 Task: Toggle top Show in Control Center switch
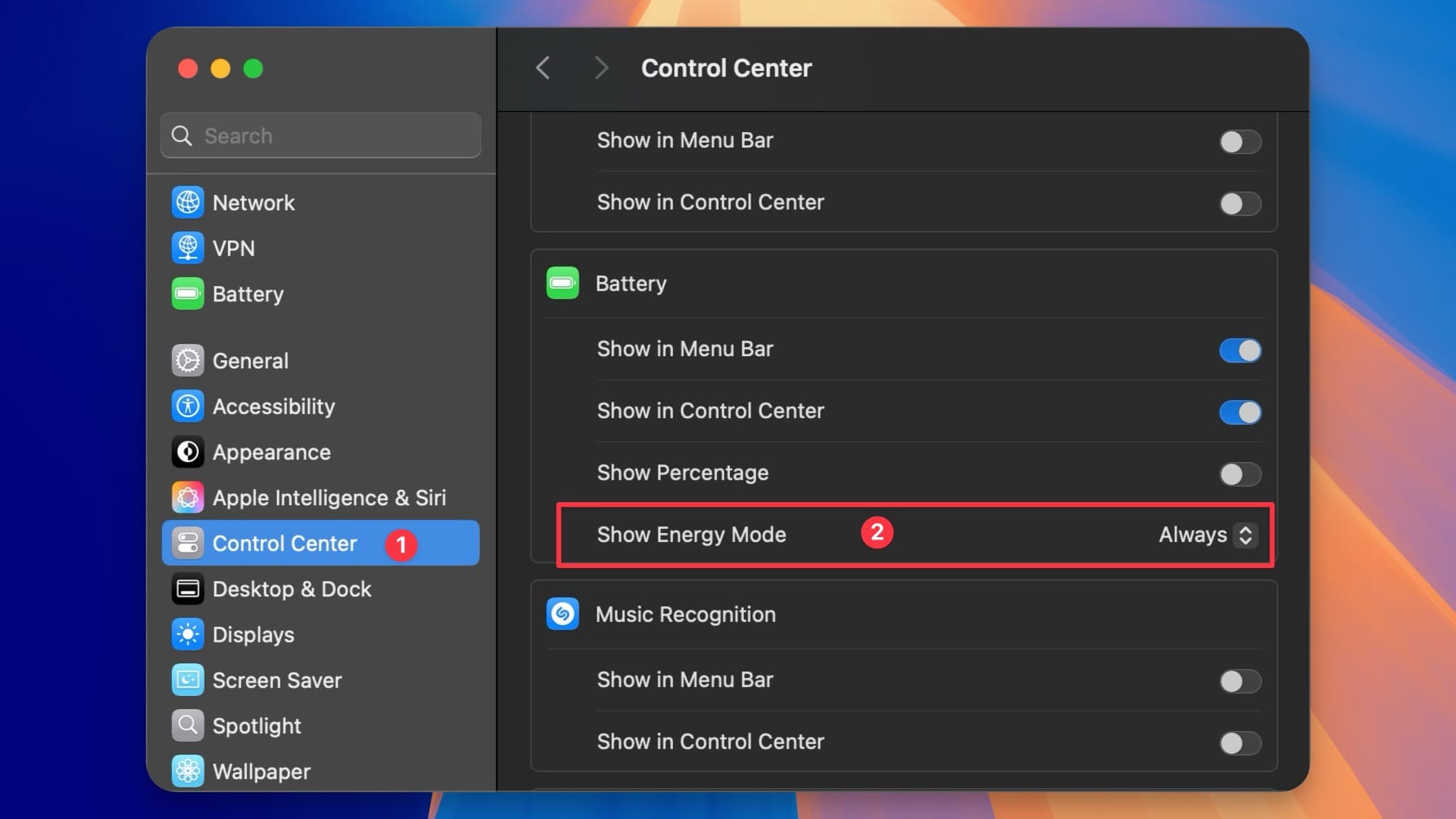tap(1240, 203)
